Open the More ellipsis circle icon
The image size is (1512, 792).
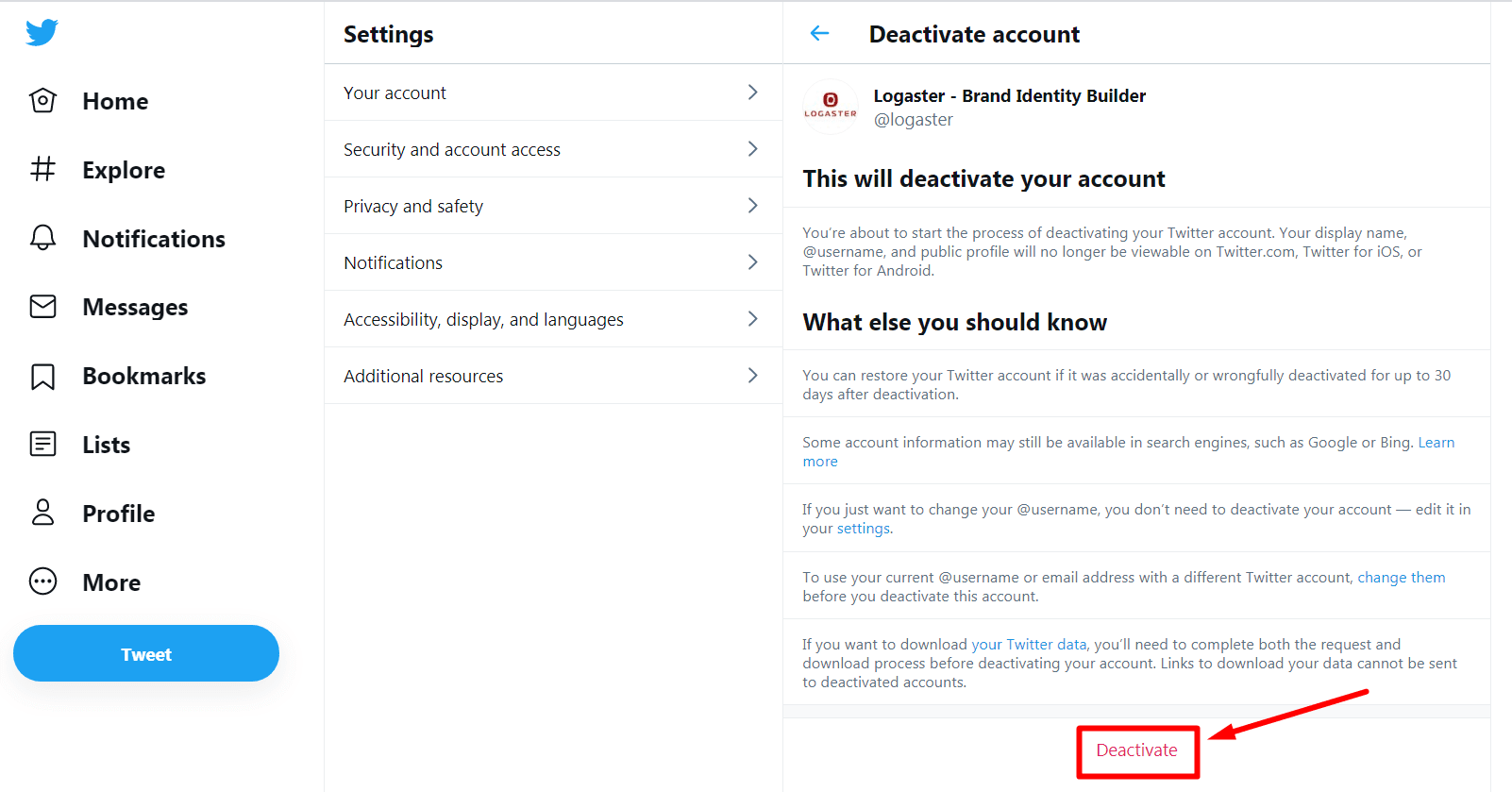click(x=43, y=581)
